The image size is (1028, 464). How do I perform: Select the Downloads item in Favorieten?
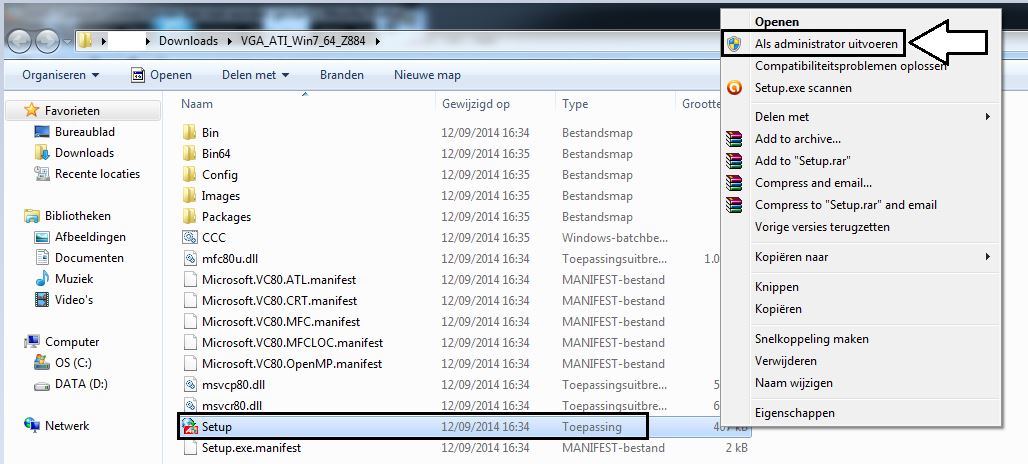(x=84, y=153)
